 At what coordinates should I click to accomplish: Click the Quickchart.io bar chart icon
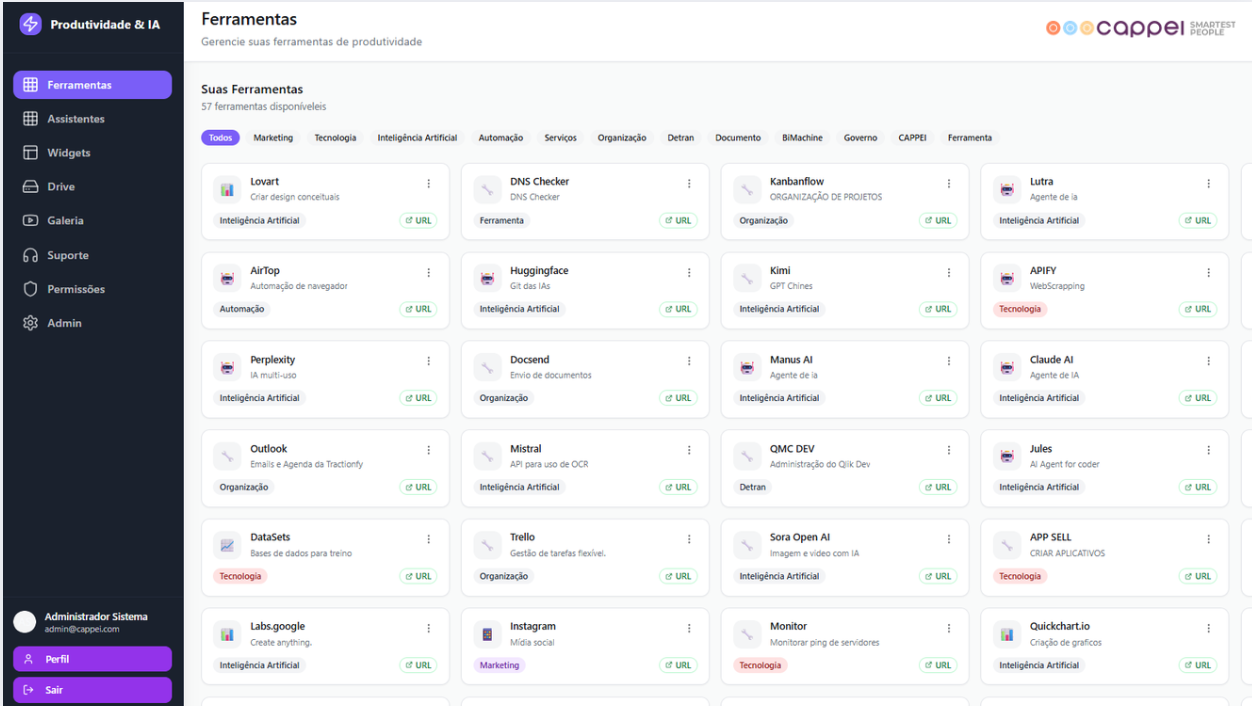point(1007,634)
